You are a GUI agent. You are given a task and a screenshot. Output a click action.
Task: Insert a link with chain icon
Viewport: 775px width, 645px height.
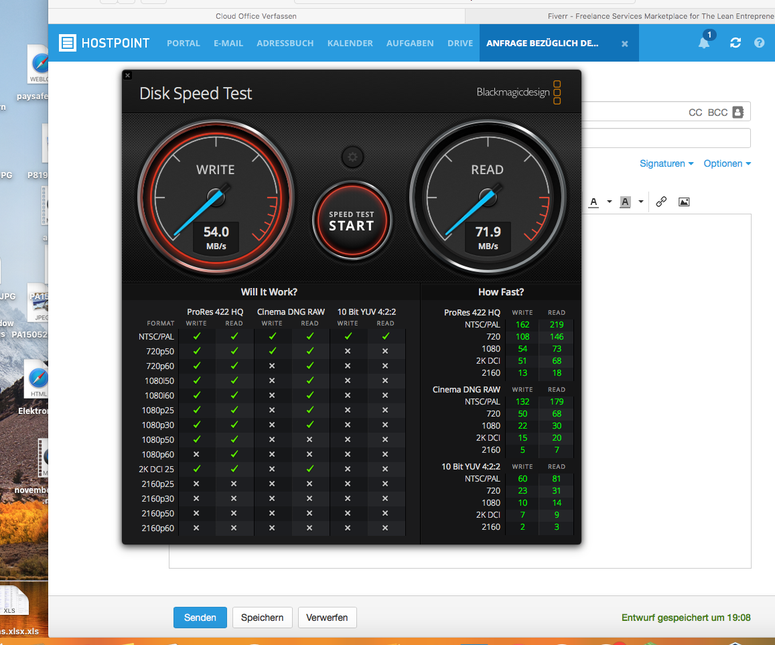click(x=661, y=202)
